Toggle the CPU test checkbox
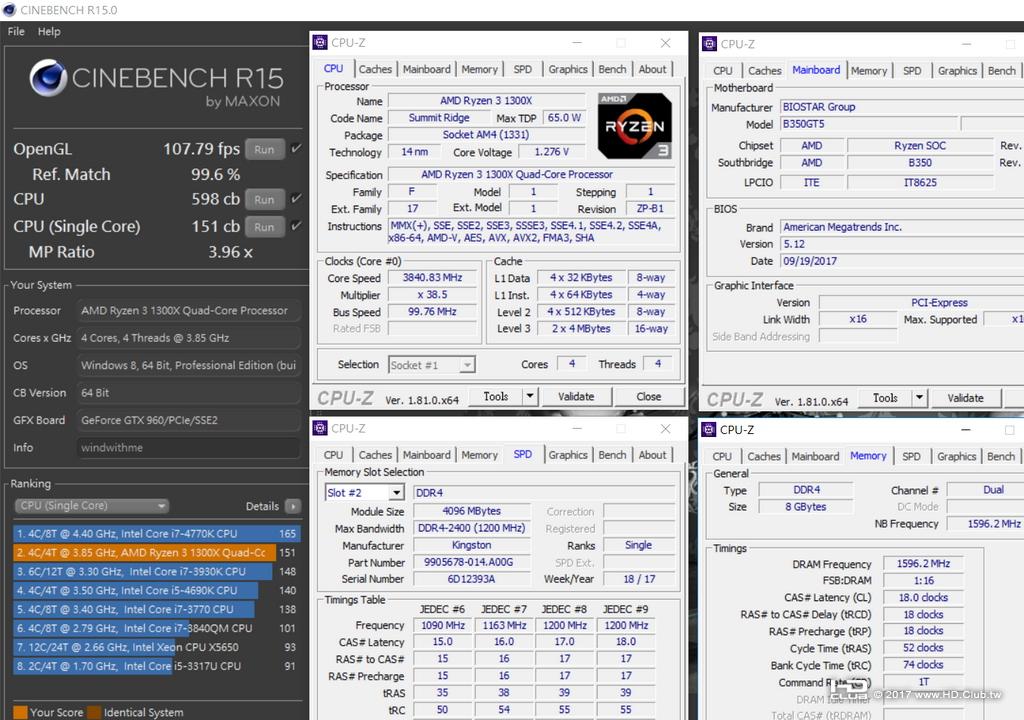 pyautogui.click(x=296, y=199)
